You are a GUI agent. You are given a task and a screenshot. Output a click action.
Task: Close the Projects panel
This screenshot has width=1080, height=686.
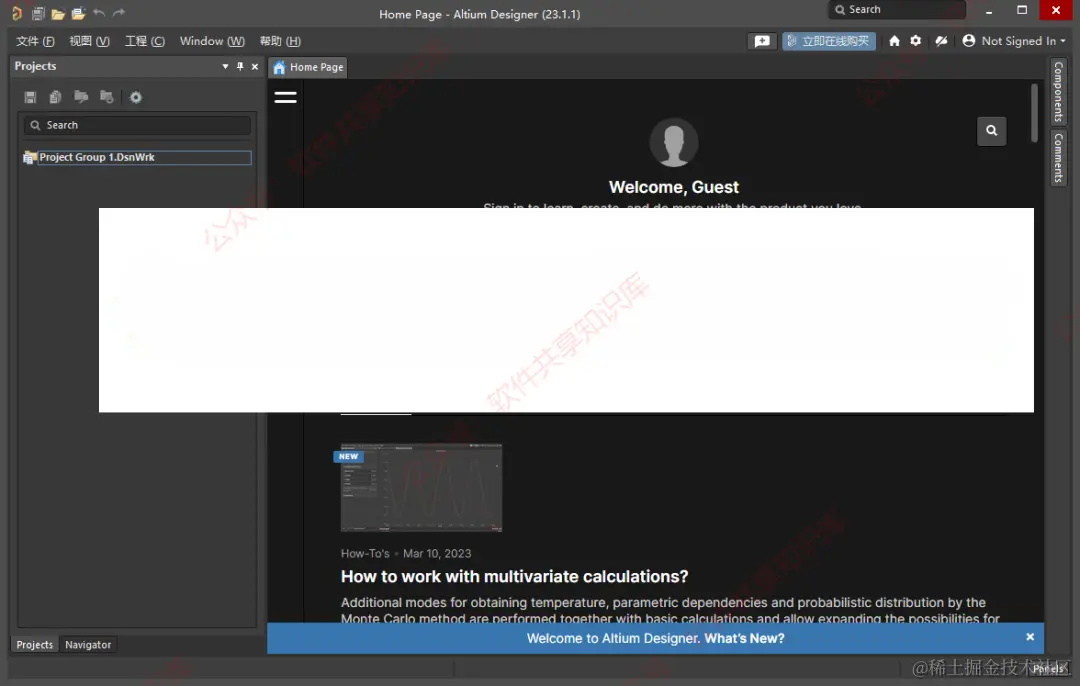click(x=255, y=66)
